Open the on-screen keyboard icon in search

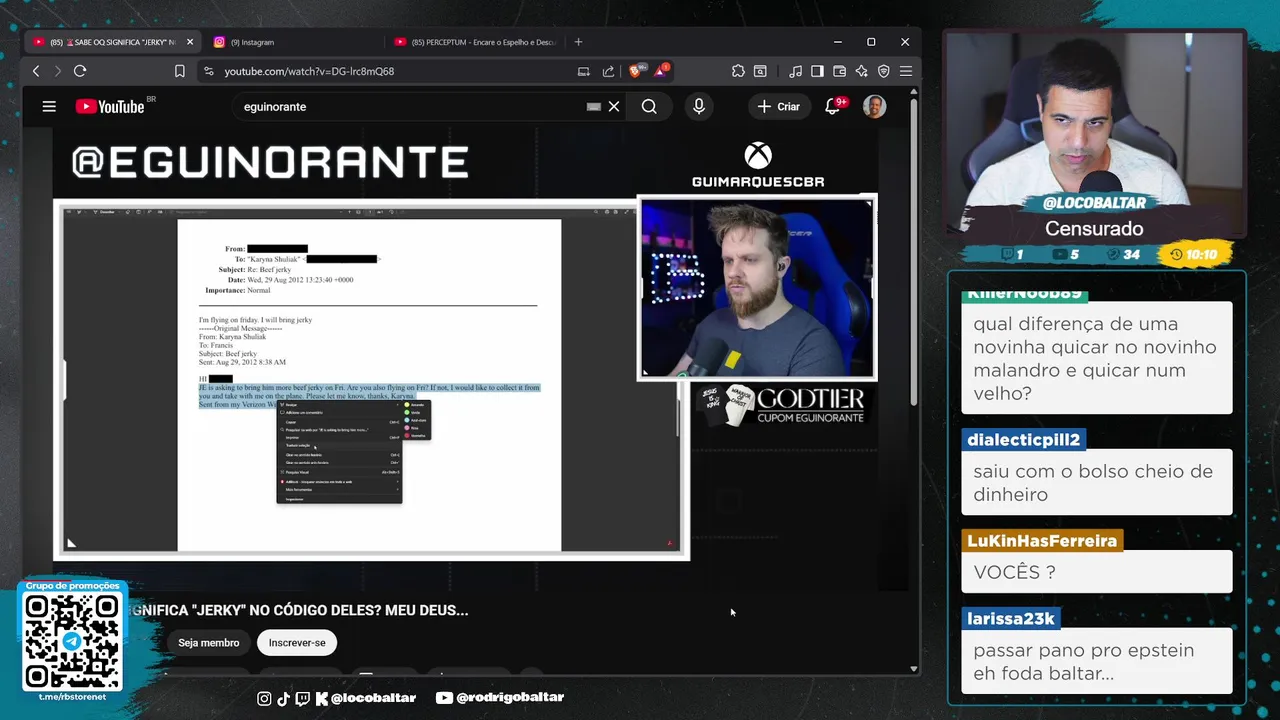coord(594,106)
